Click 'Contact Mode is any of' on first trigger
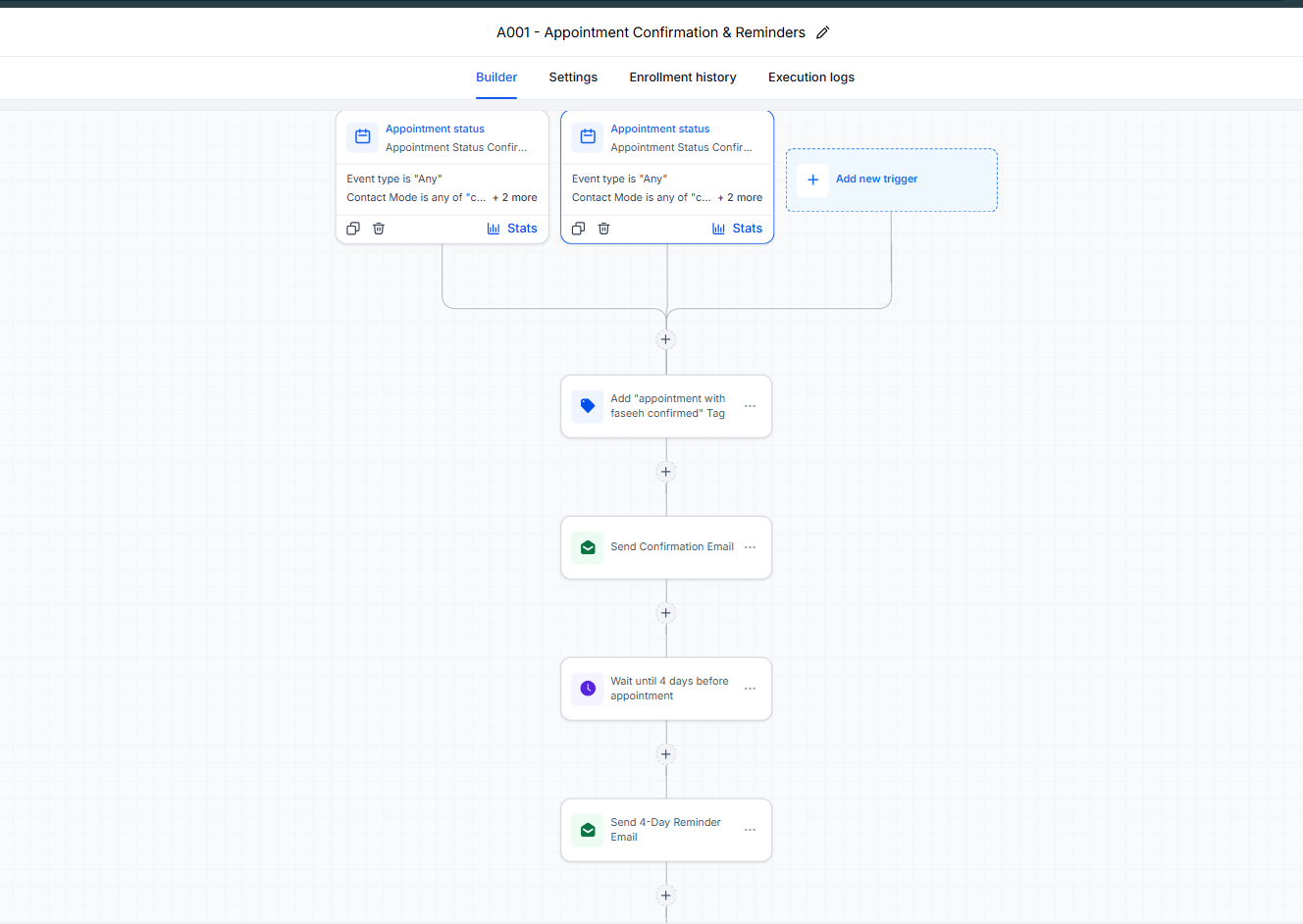The image size is (1303, 924). (416, 197)
